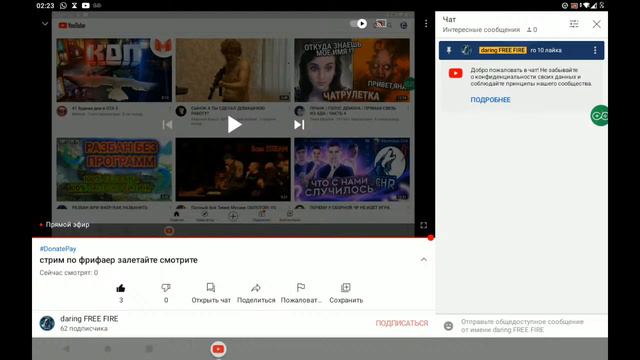
Task: Select the РАЗБАН БЕЗ ПРОГРАММ thumbnail
Action: 114,169
